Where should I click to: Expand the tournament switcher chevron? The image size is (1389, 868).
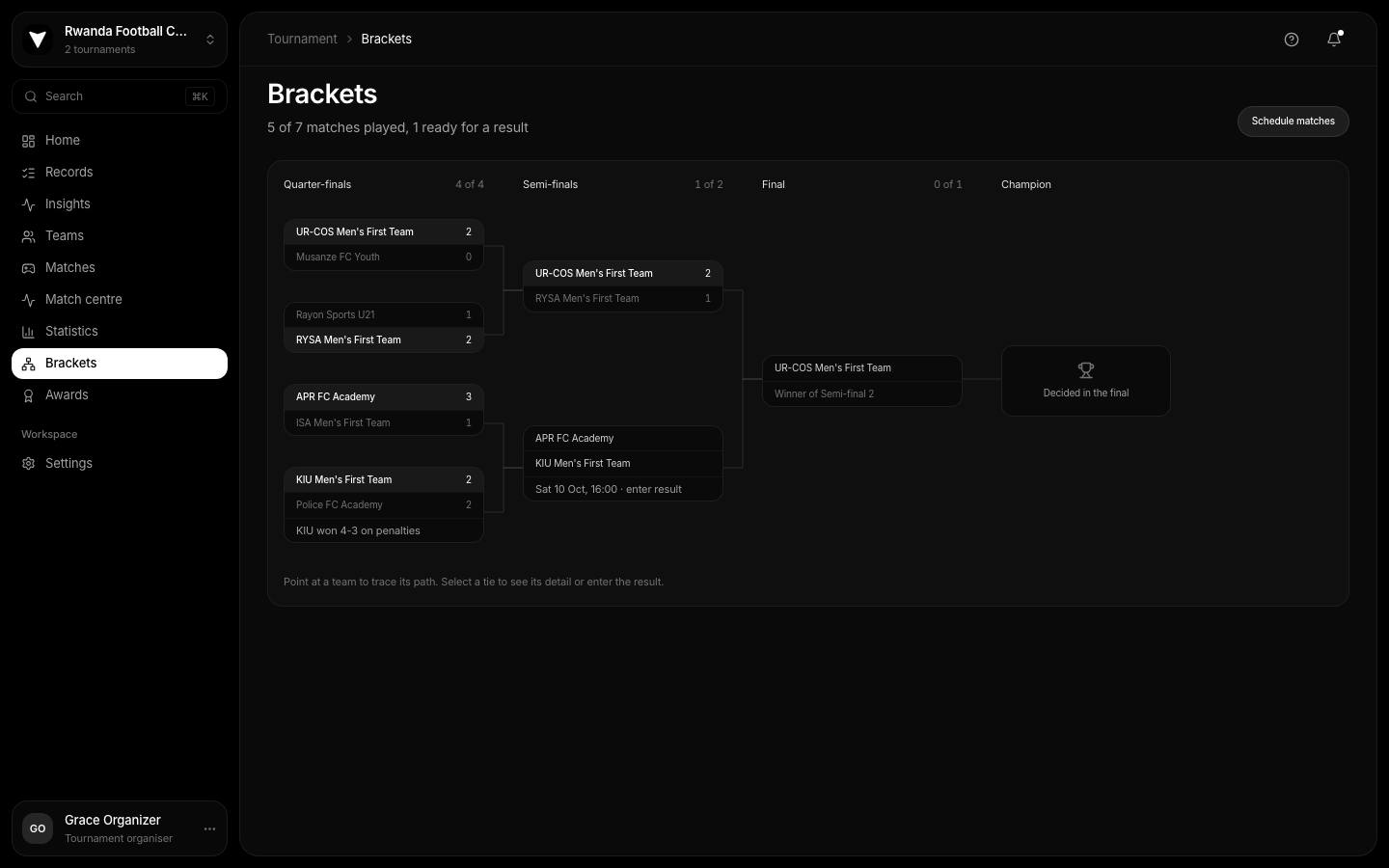pyautogui.click(x=210, y=40)
